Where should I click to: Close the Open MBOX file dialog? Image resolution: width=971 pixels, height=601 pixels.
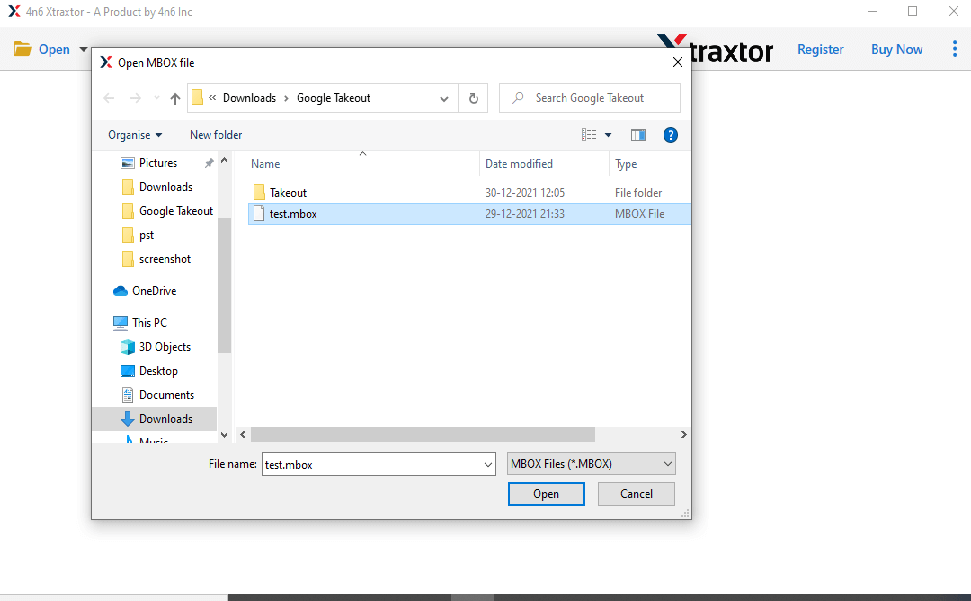click(x=677, y=63)
